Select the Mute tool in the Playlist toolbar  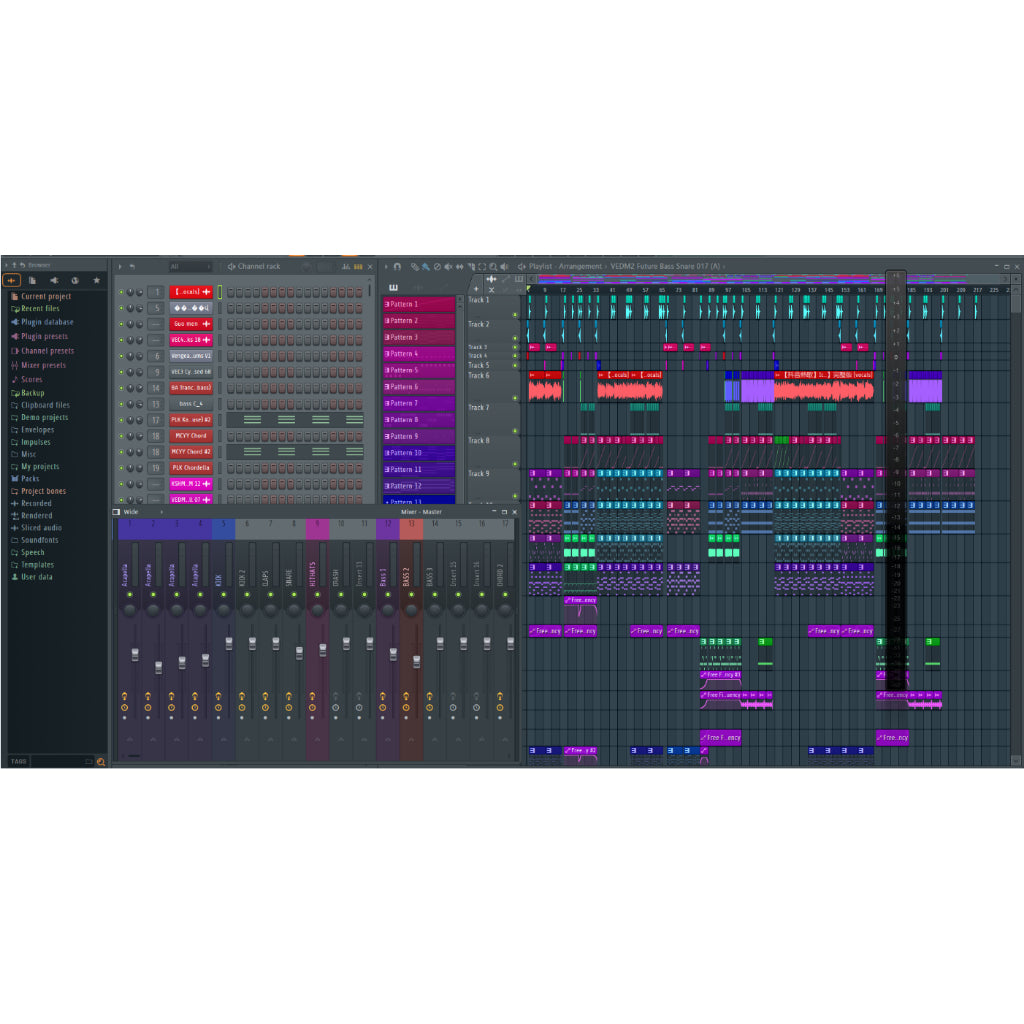tap(448, 267)
